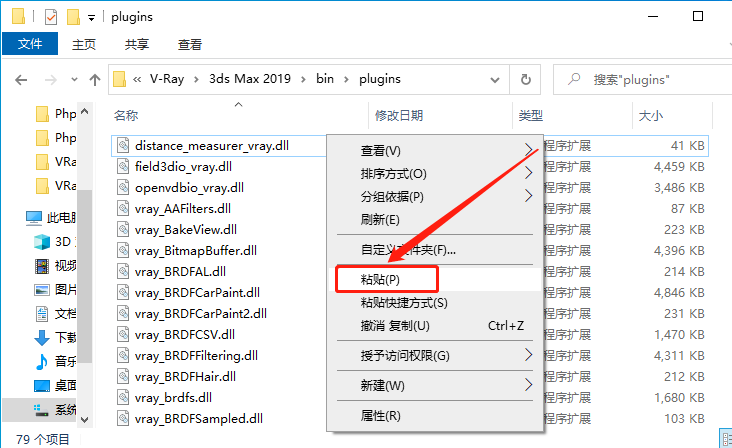Open the 文件 ribbon tab
This screenshot has width=732, height=448.
(x=30, y=44)
